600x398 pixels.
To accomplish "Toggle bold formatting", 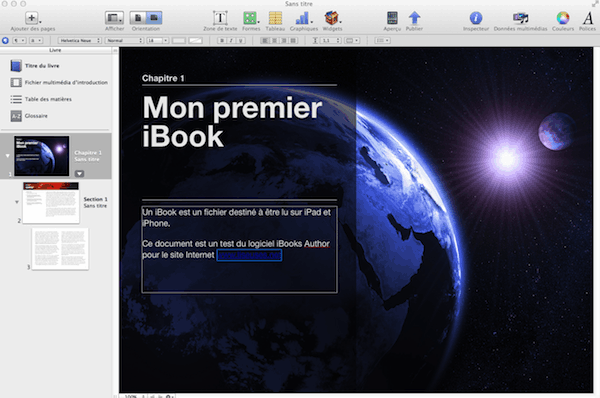I will coord(222,40).
